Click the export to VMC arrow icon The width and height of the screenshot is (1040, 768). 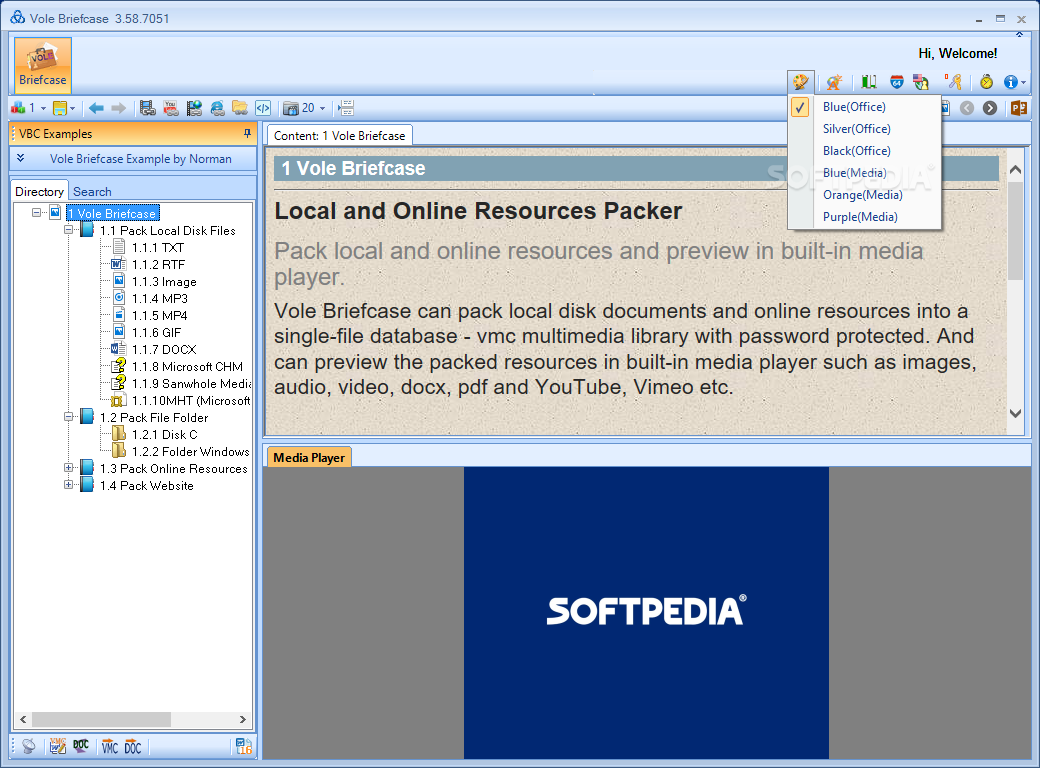point(109,747)
